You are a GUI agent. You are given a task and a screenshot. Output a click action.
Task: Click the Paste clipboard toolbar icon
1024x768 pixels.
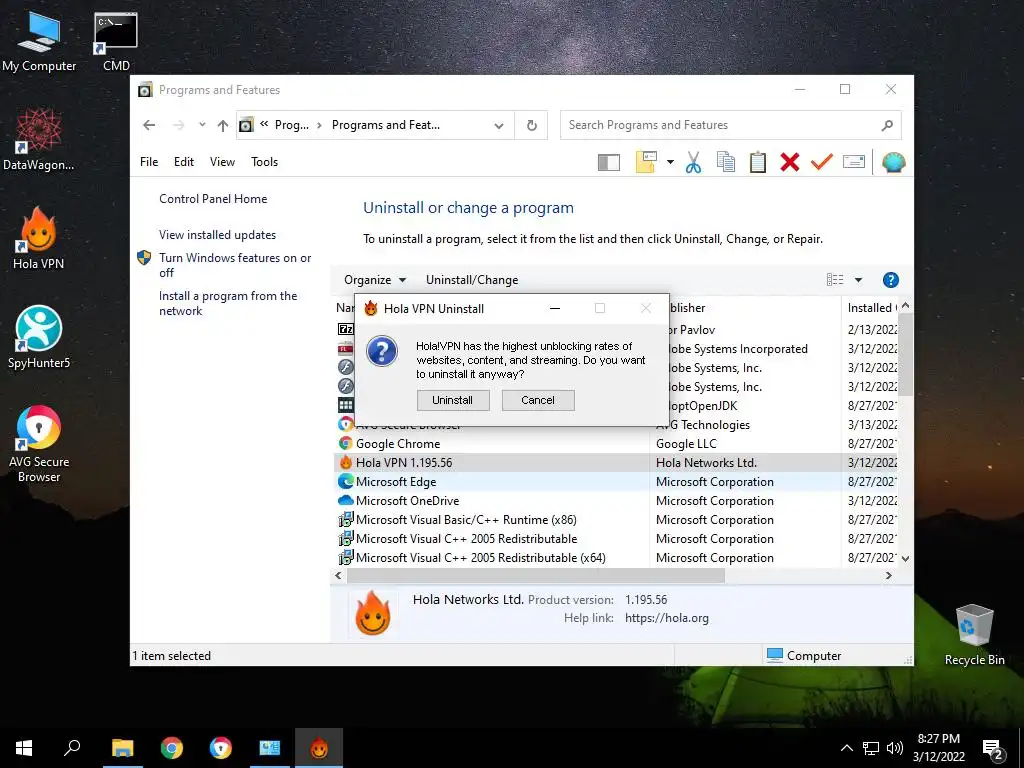point(758,162)
